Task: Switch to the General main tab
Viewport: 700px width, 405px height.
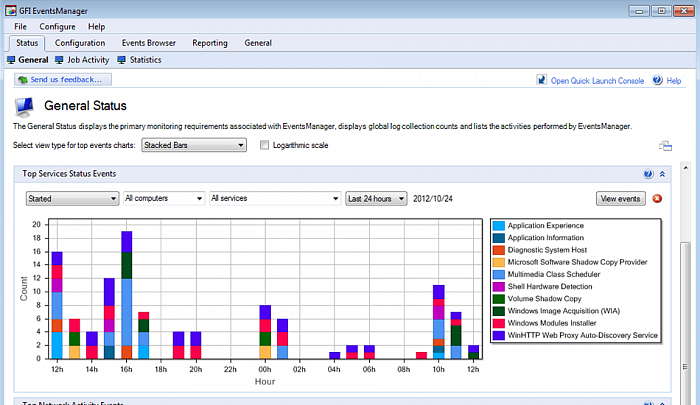Action: coord(258,43)
